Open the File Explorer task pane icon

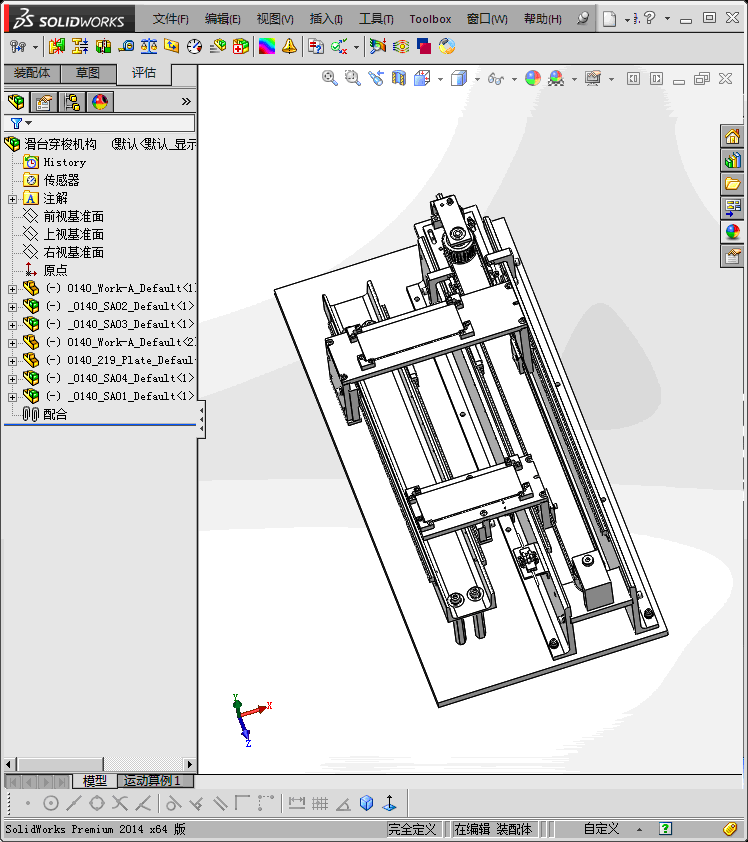(732, 184)
